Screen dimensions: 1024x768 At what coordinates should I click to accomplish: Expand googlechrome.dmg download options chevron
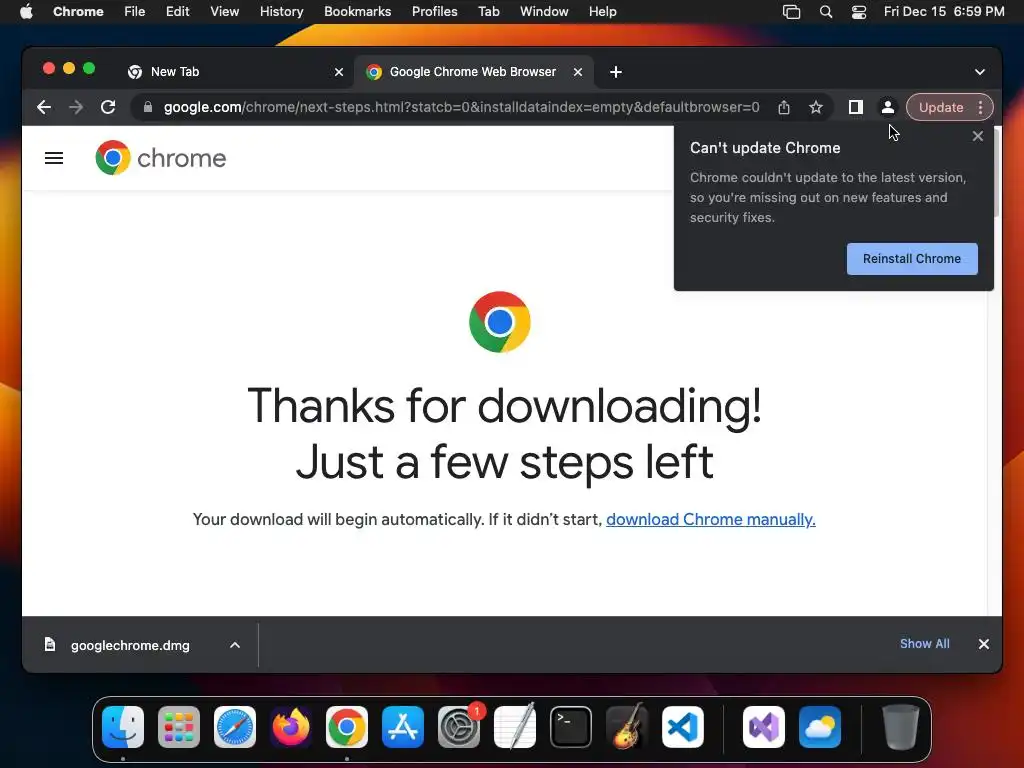point(235,645)
